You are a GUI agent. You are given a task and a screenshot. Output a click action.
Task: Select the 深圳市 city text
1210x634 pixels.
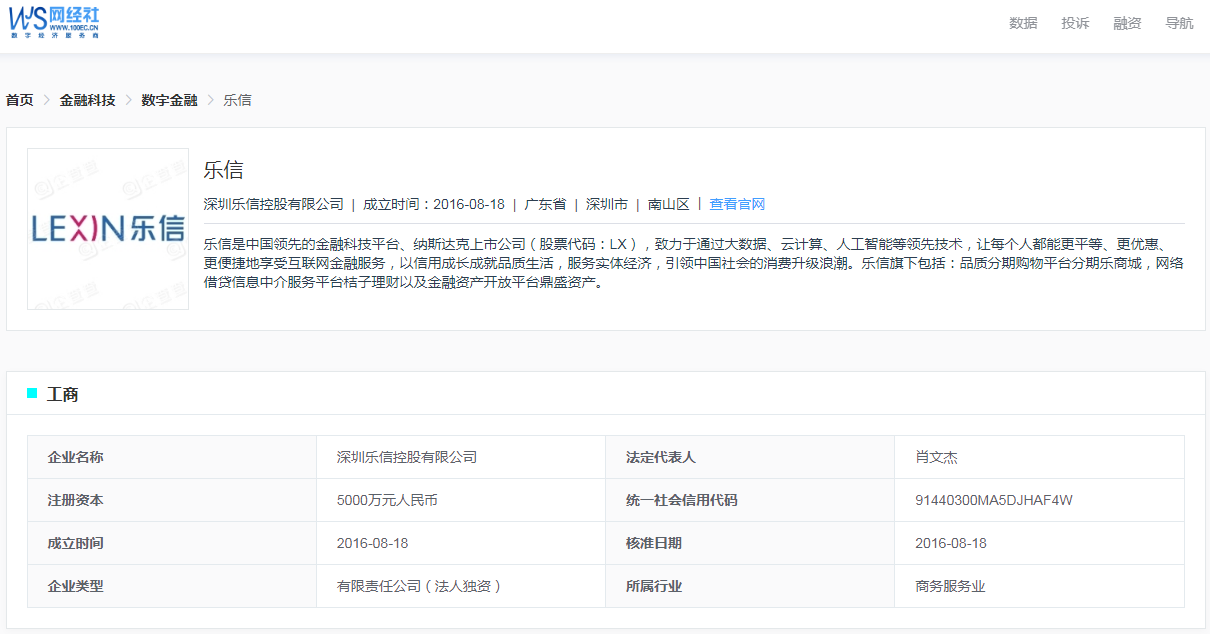point(607,204)
